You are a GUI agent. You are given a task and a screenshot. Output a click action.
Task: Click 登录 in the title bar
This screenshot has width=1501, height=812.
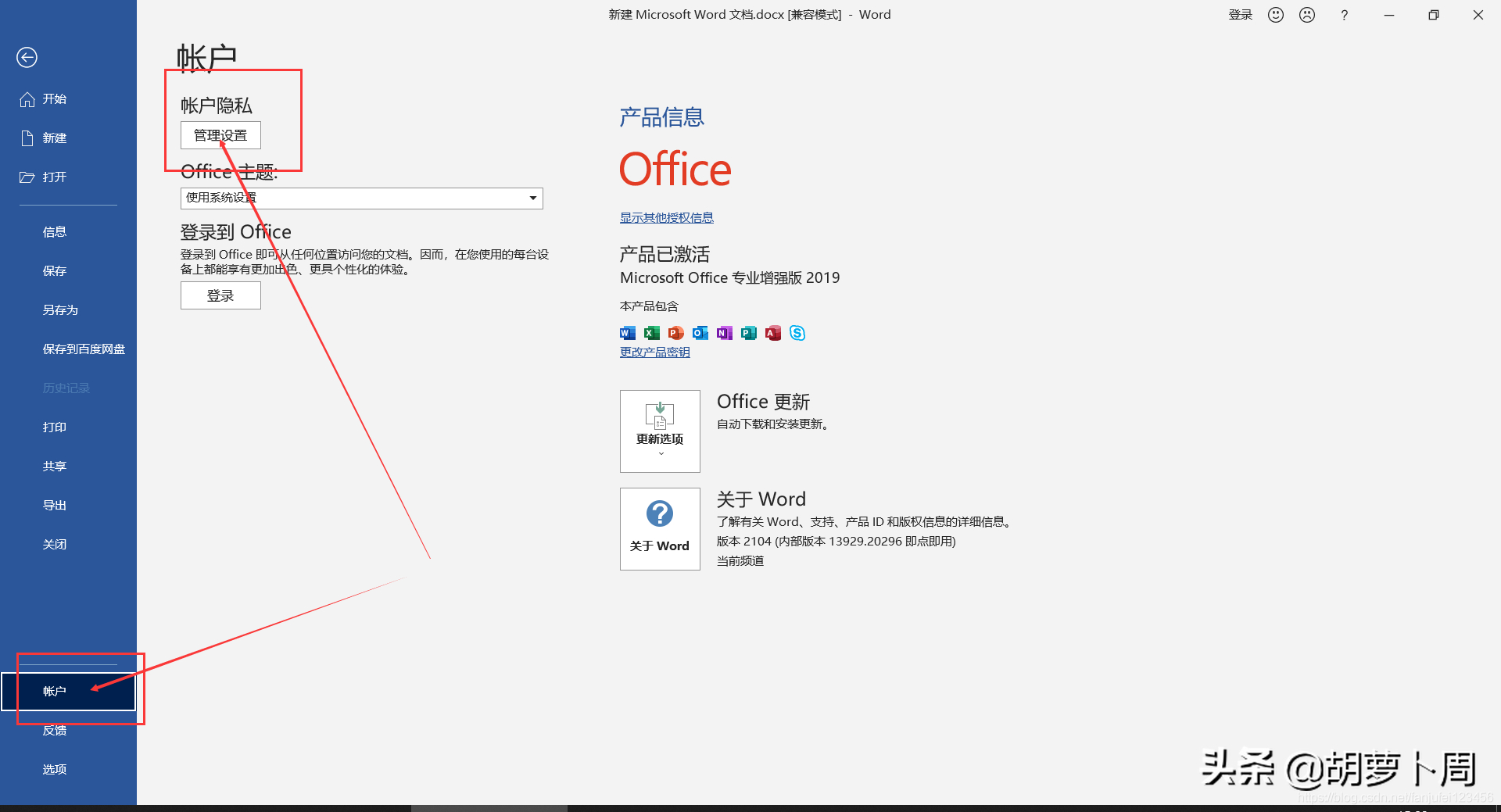click(1240, 15)
